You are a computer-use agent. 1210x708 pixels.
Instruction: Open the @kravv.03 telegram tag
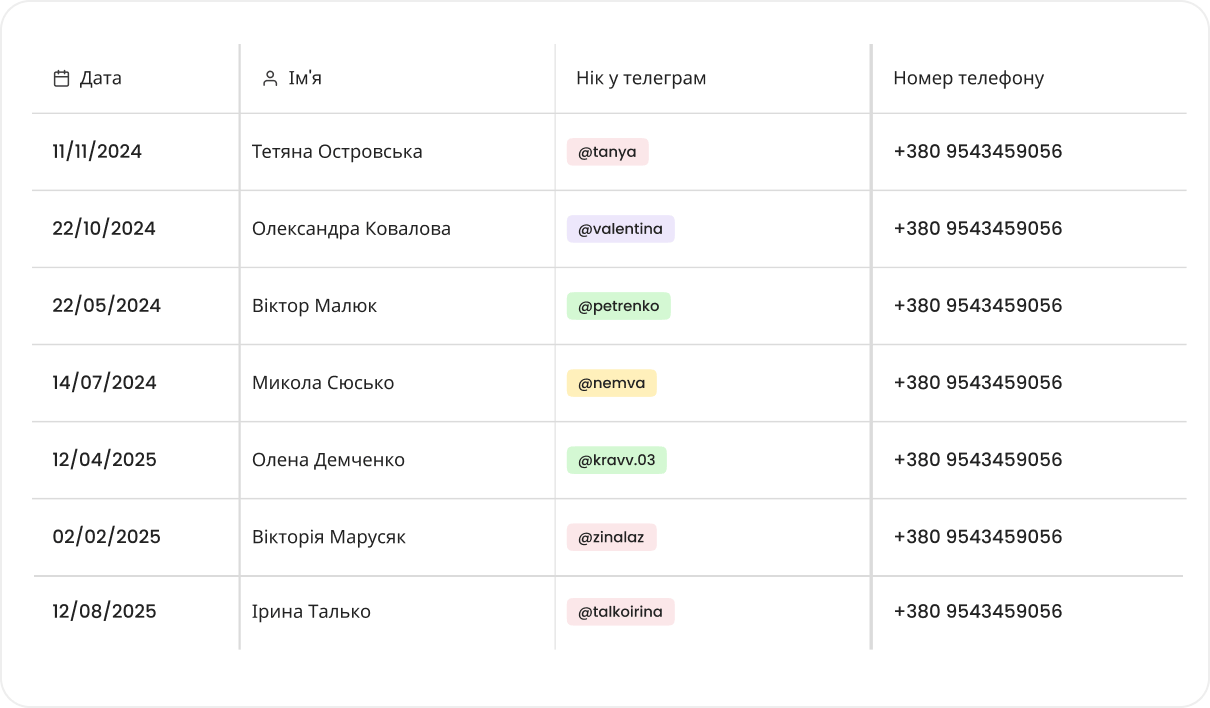coord(616,460)
